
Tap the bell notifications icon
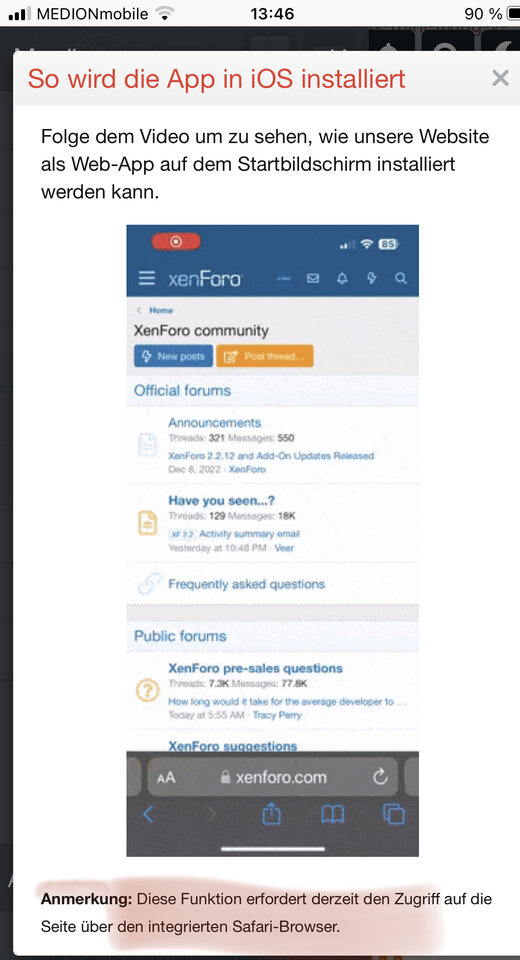pyautogui.click(x=342, y=279)
